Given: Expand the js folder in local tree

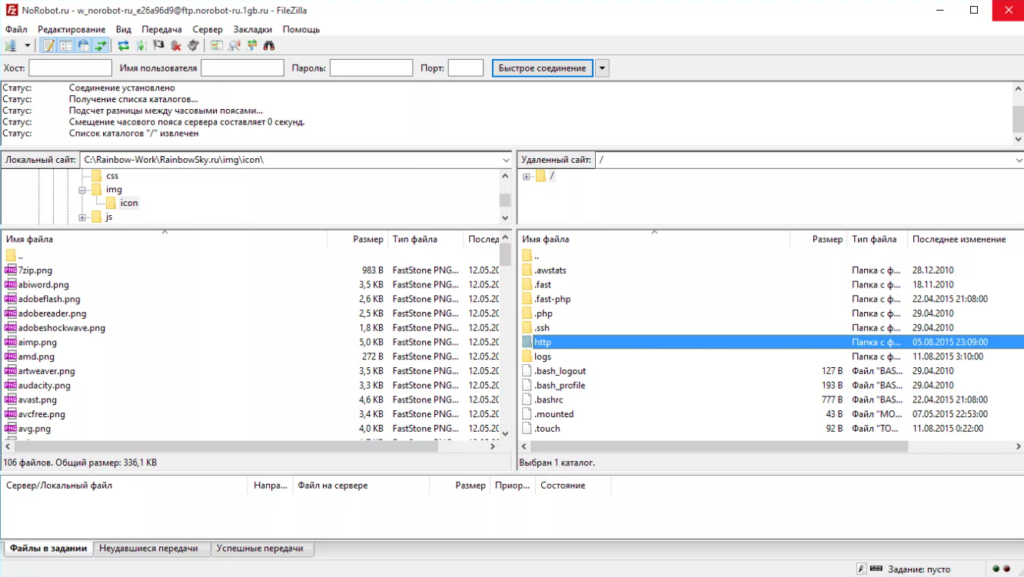Looking at the screenshot, I should pyautogui.click(x=82, y=217).
